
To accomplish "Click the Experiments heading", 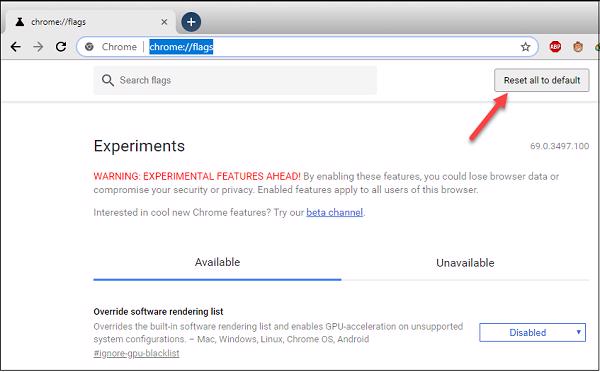I will (139, 146).
